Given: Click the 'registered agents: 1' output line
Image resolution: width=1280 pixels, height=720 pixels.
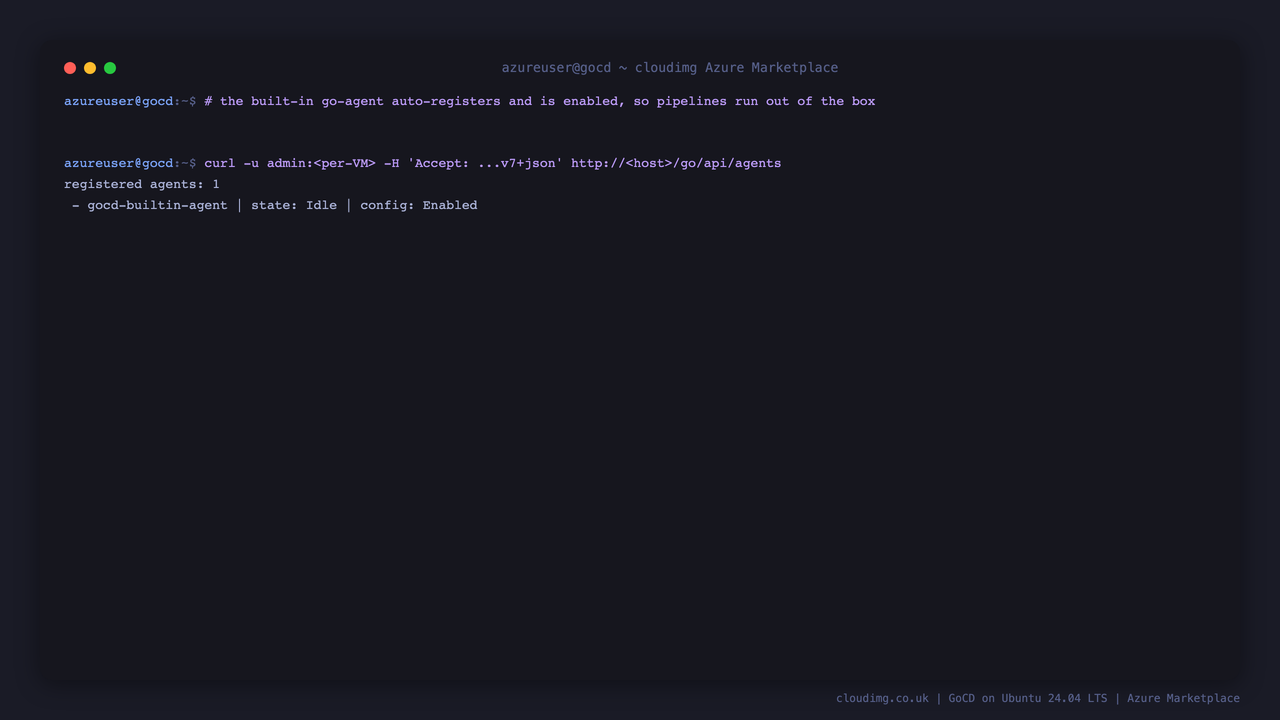Looking at the screenshot, I should click(x=142, y=184).
